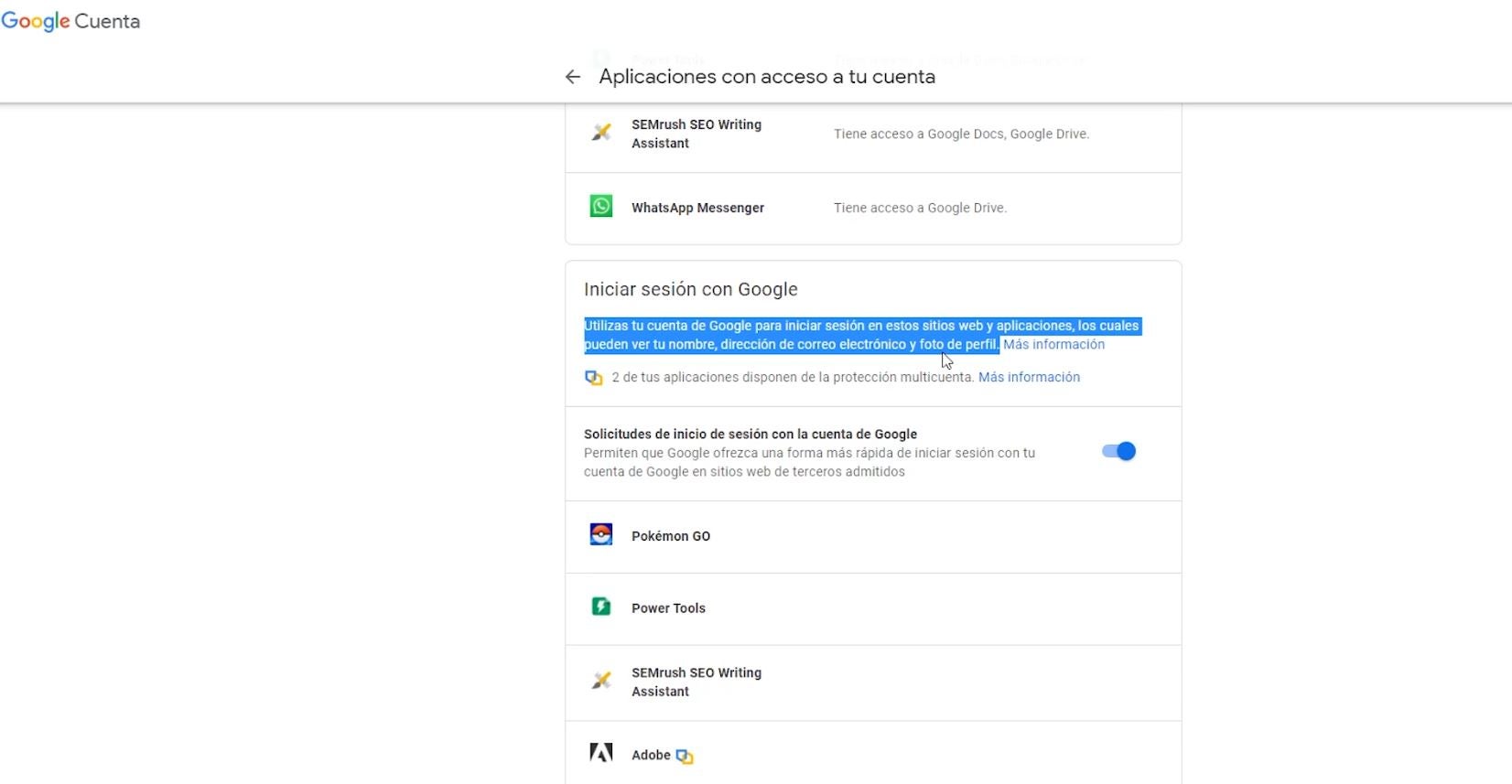Screen dimensions: 1512x784
Task: Click the 'Iniciar sesión con Google' heading
Action: coord(691,289)
